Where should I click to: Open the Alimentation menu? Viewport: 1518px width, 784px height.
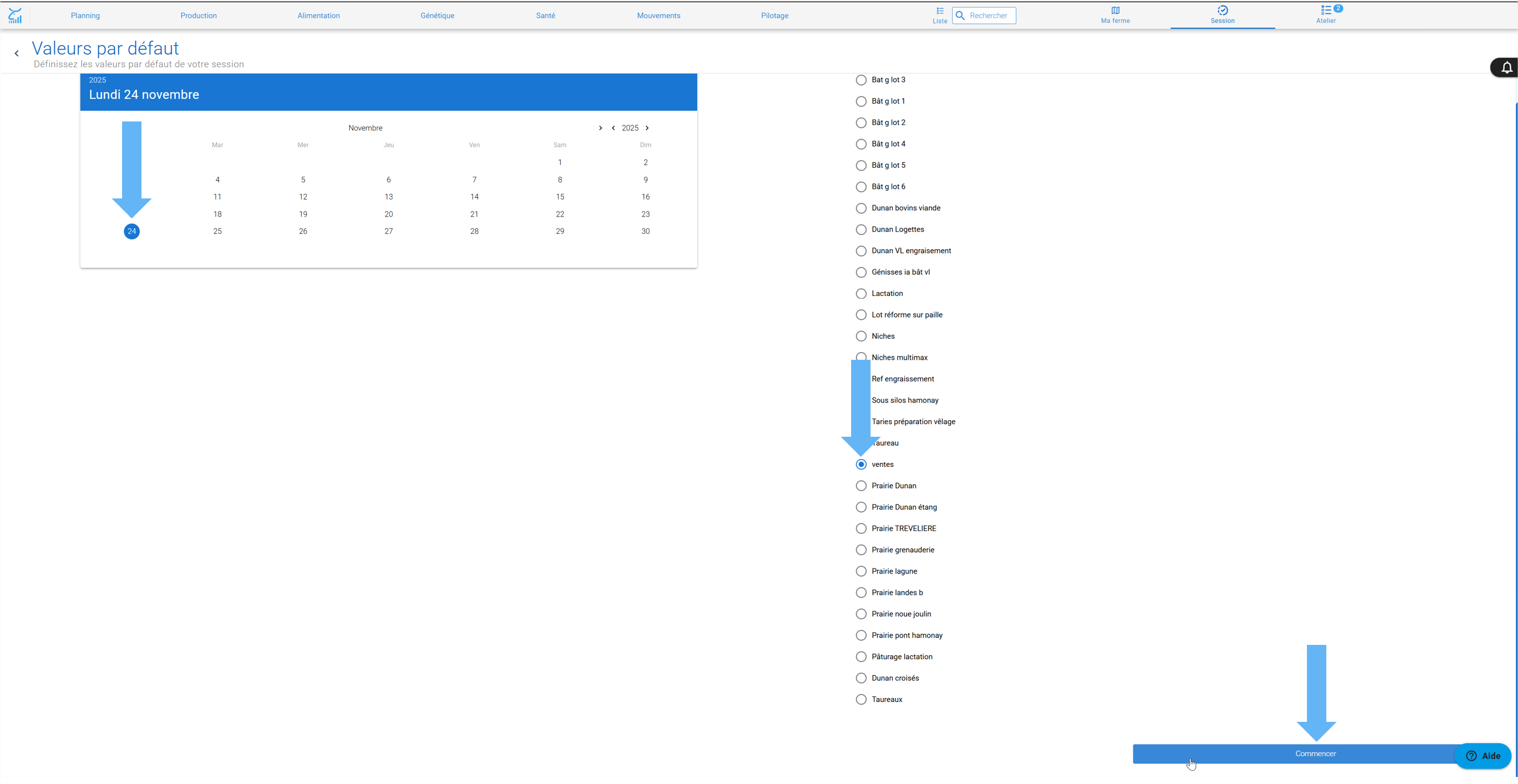319,16
